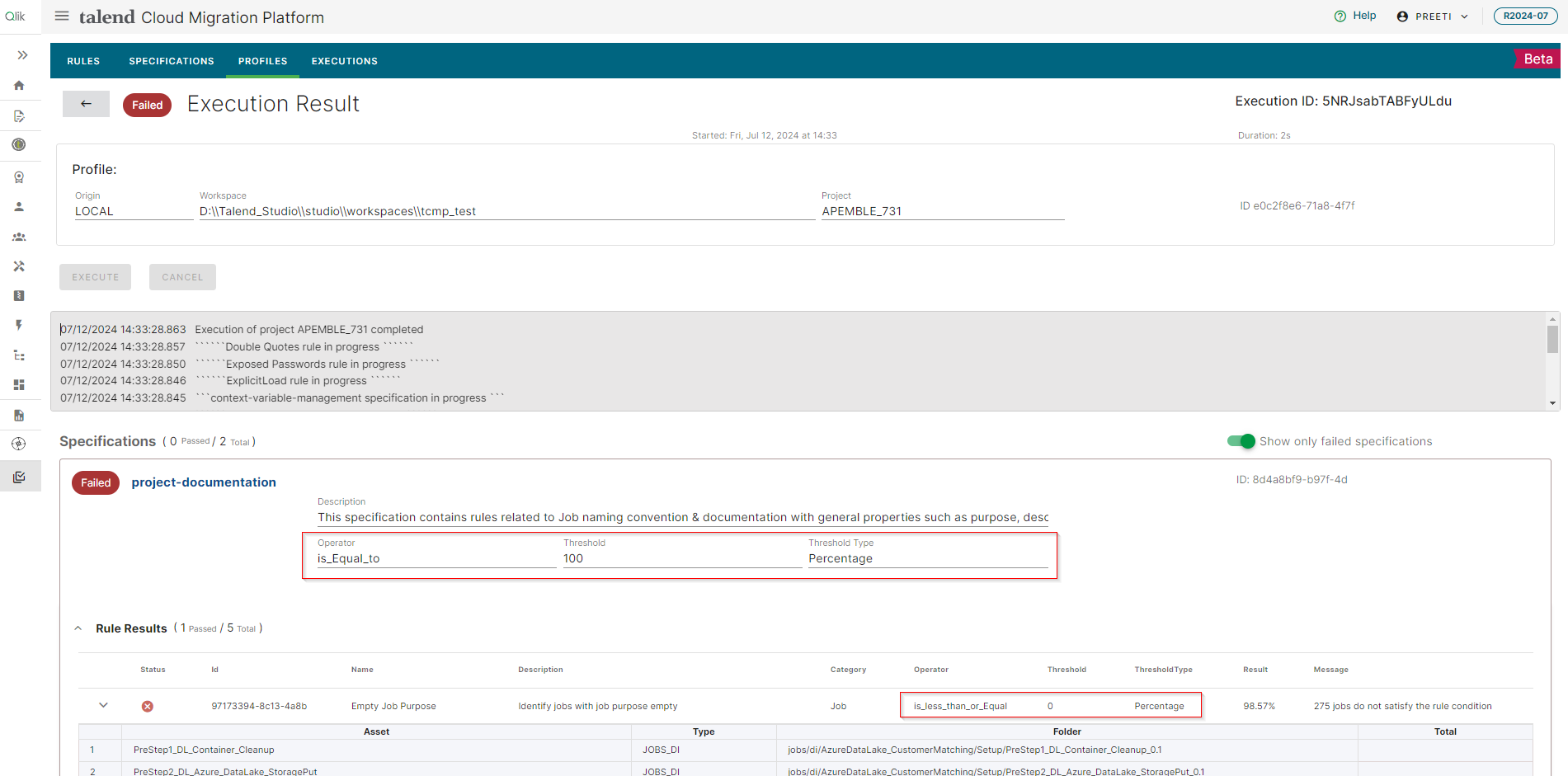Open the hammer and wrench tools icon
The height and width of the screenshot is (776, 1568).
19,266
